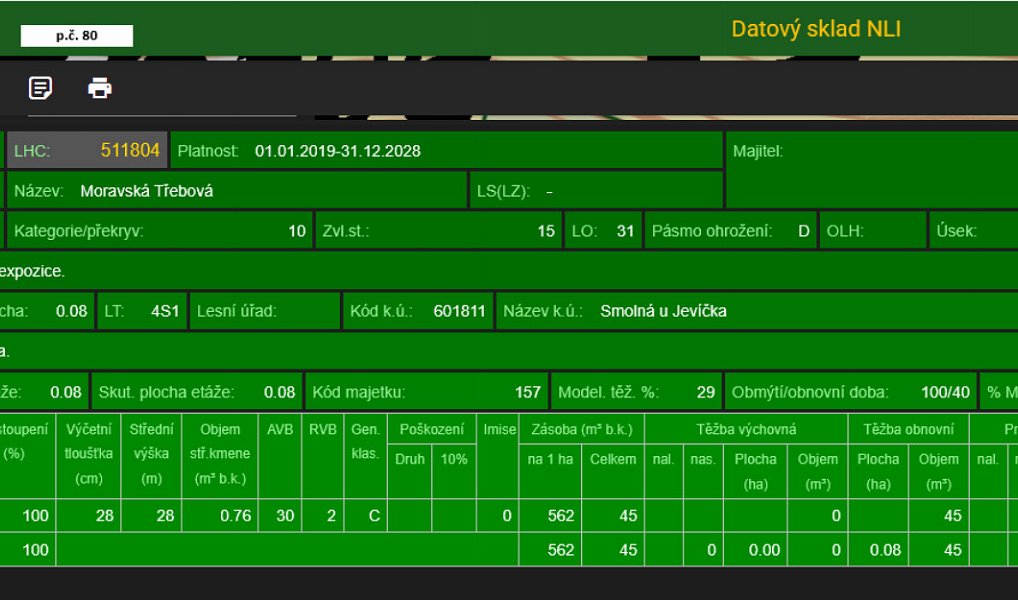Select the Kód majetku value 157
The image size is (1018, 600).
tap(527, 392)
